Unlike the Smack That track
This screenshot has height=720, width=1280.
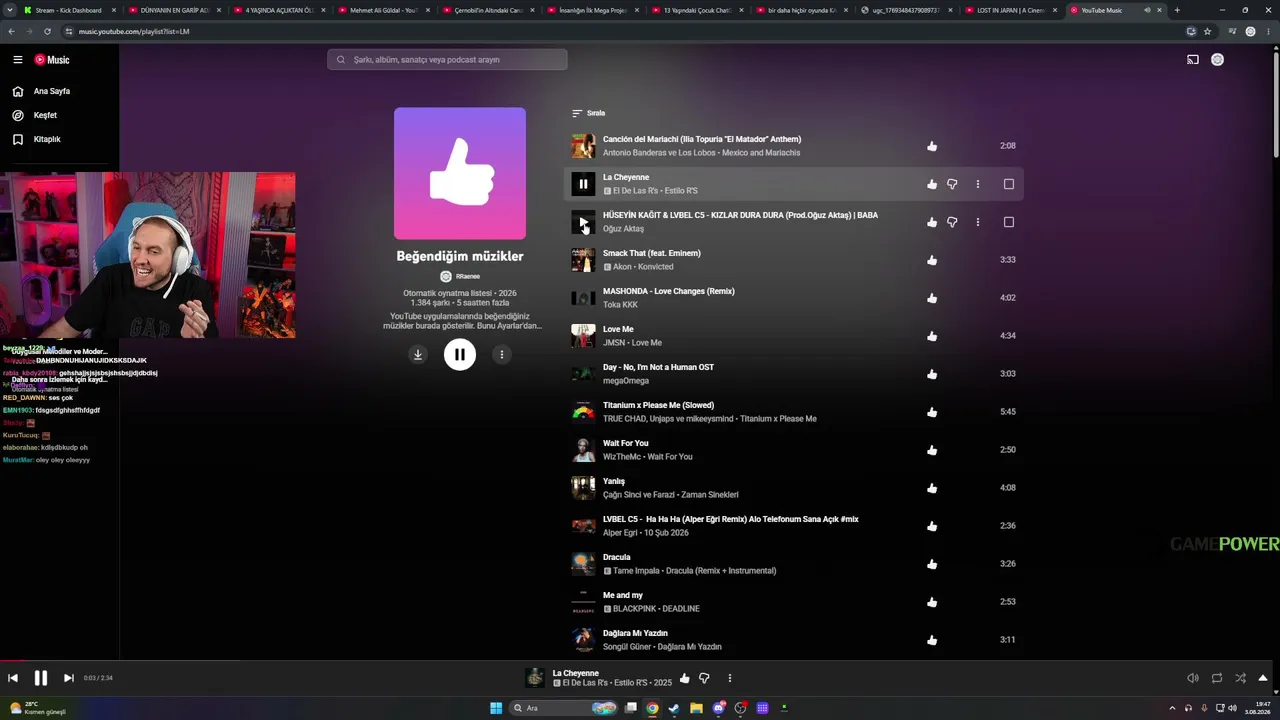(932, 260)
